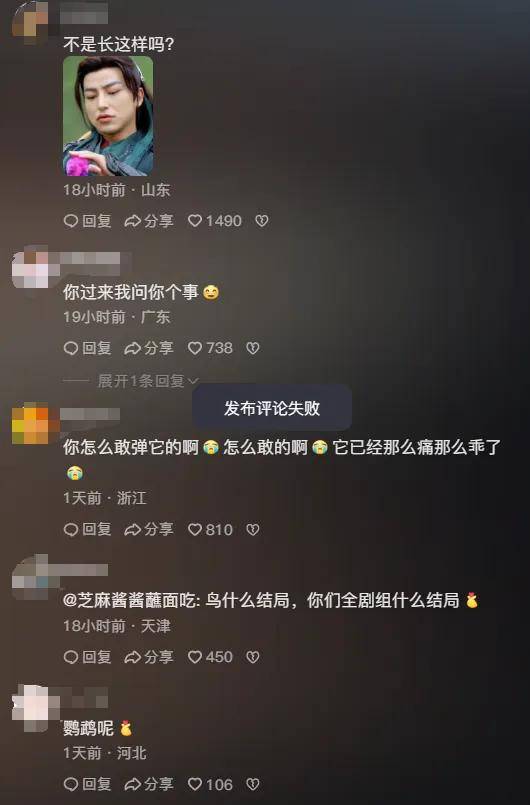The height and width of the screenshot is (805, 530).
Task: Tap reply bubble on the 浙江 comment
Action: (87, 529)
